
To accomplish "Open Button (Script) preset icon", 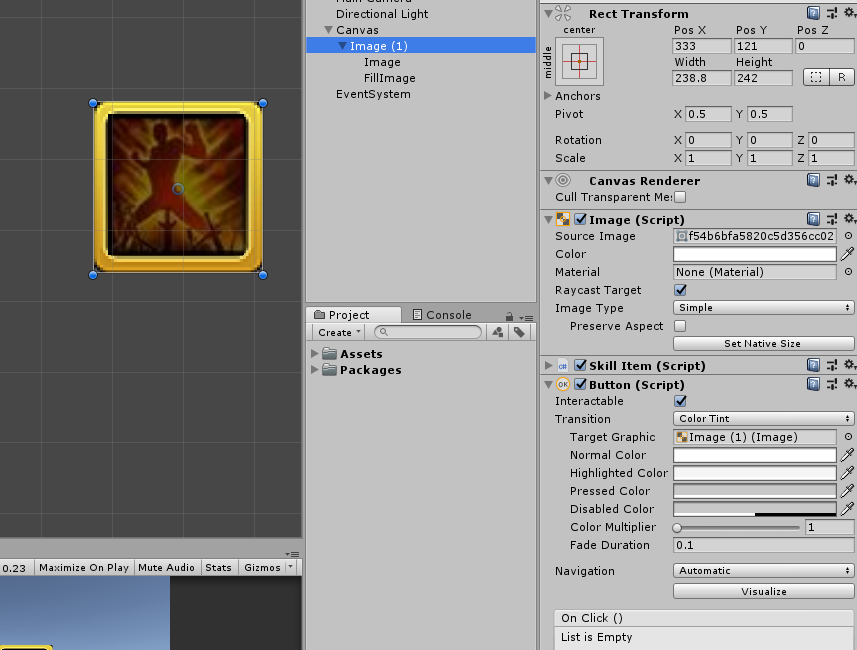I will pos(831,384).
